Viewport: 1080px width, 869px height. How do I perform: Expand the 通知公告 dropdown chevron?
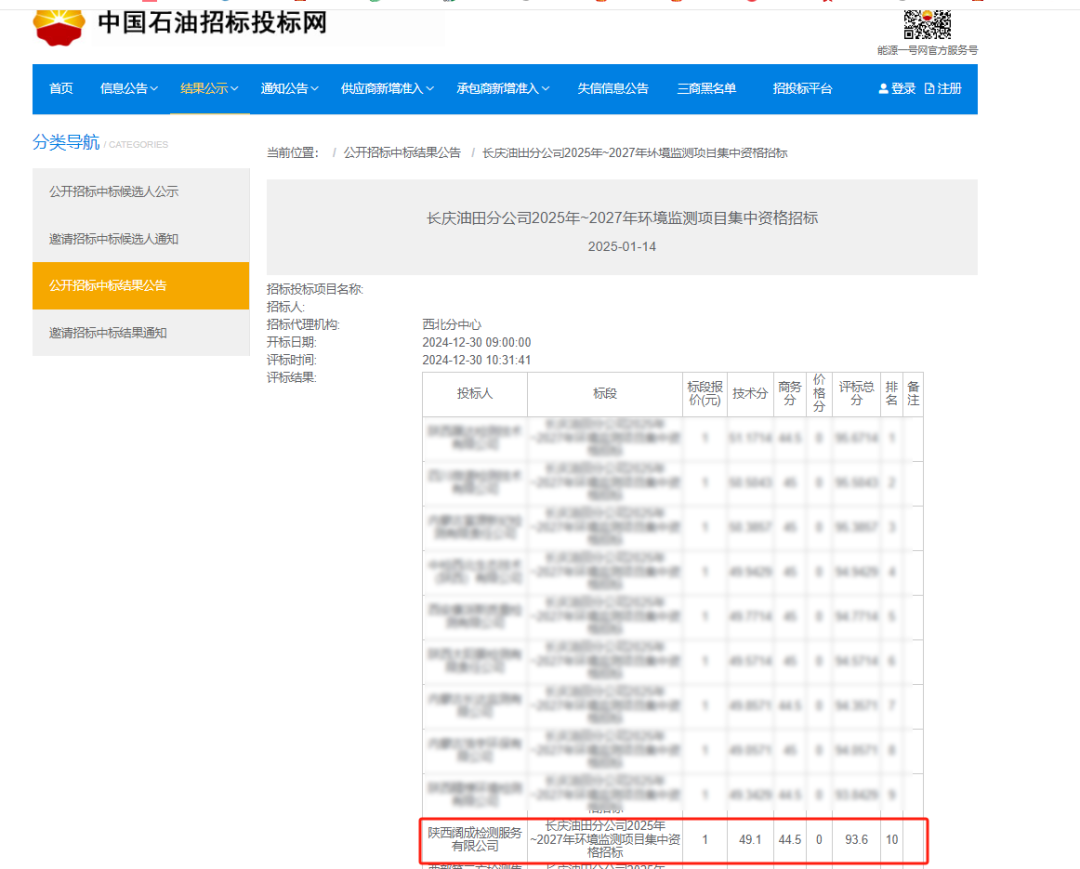click(315, 89)
